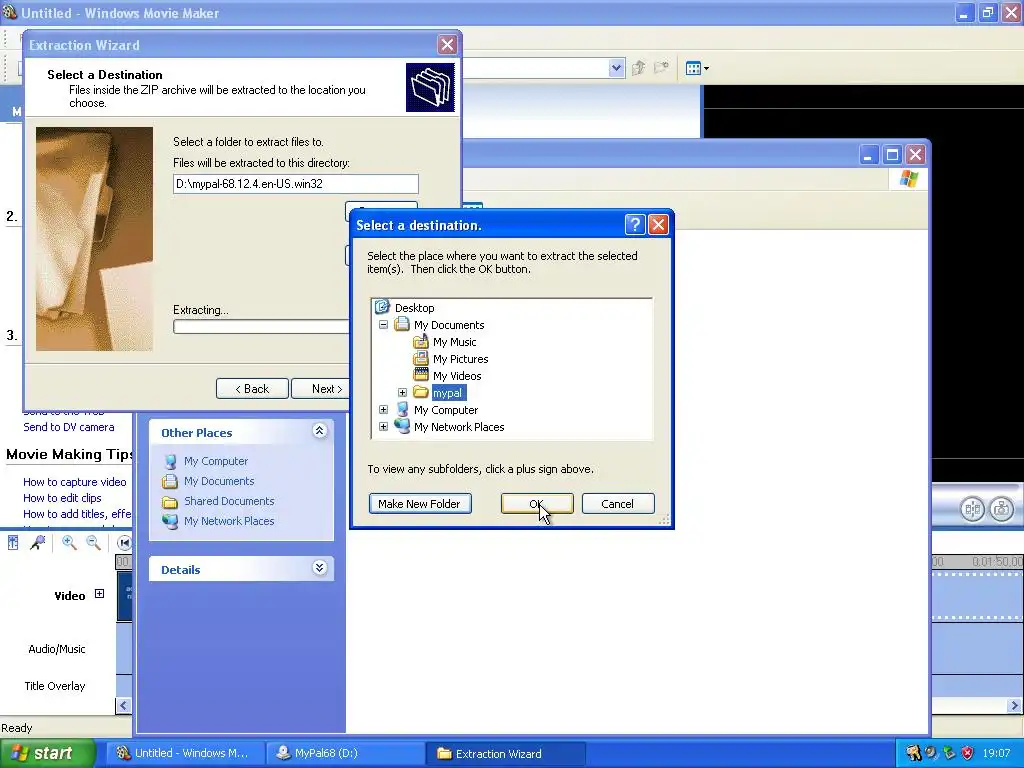Click Up One Level toolbar icon
Image resolution: width=1024 pixels, height=768 pixels.
[638, 68]
